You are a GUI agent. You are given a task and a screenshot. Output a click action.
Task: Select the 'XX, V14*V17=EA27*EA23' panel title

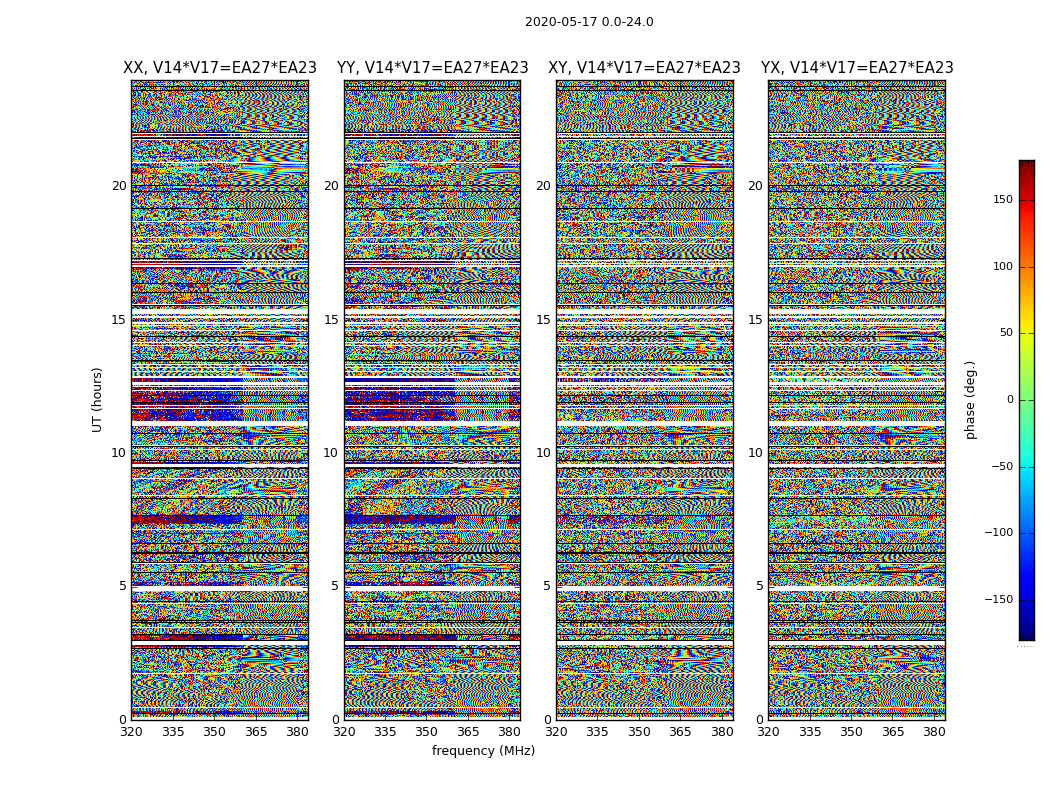220,68
